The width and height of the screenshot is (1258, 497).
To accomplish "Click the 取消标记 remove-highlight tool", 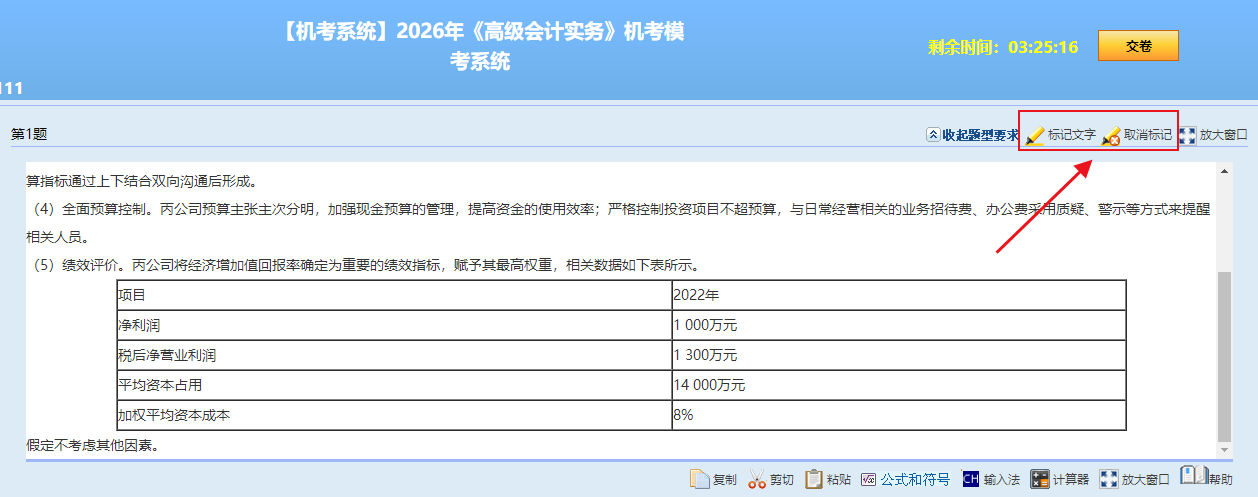I will click(x=1137, y=135).
